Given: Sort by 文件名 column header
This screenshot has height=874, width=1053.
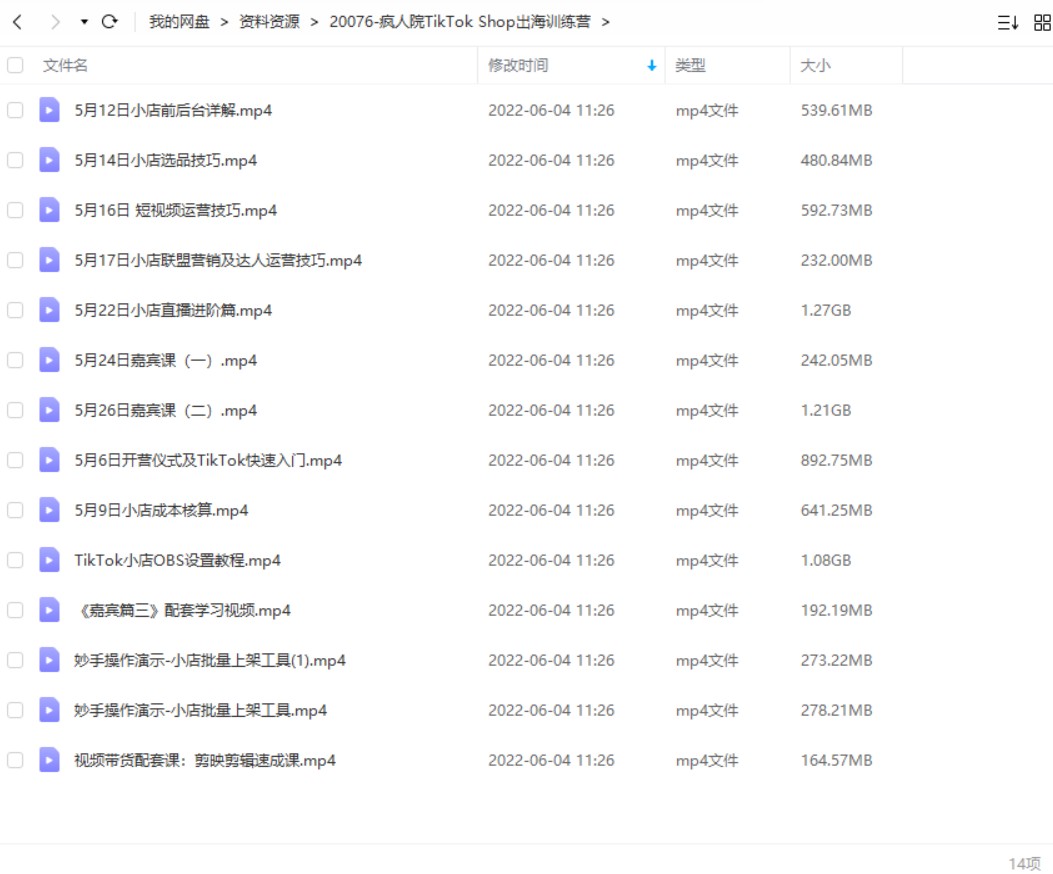Looking at the screenshot, I should pos(65,65).
